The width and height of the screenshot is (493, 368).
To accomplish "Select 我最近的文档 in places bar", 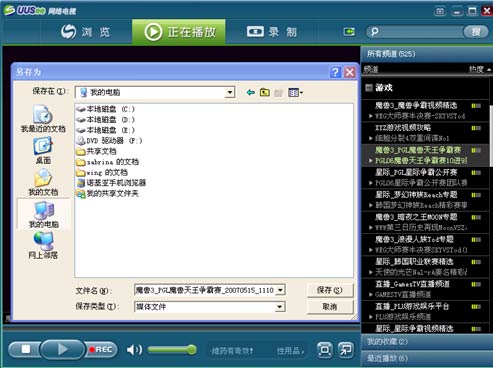I will coord(43,118).
